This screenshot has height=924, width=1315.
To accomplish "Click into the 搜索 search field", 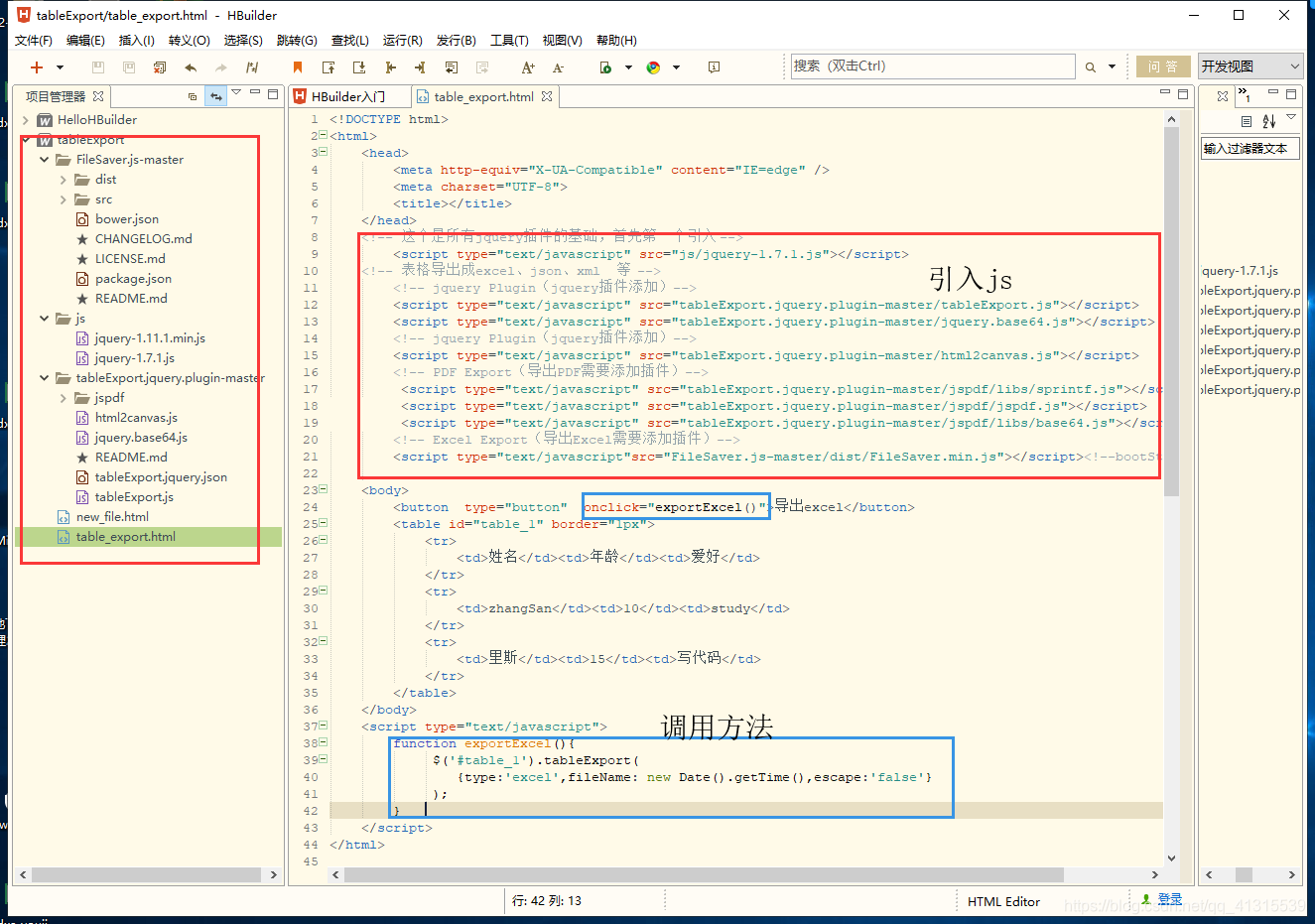I will click(x=932, y=66).
